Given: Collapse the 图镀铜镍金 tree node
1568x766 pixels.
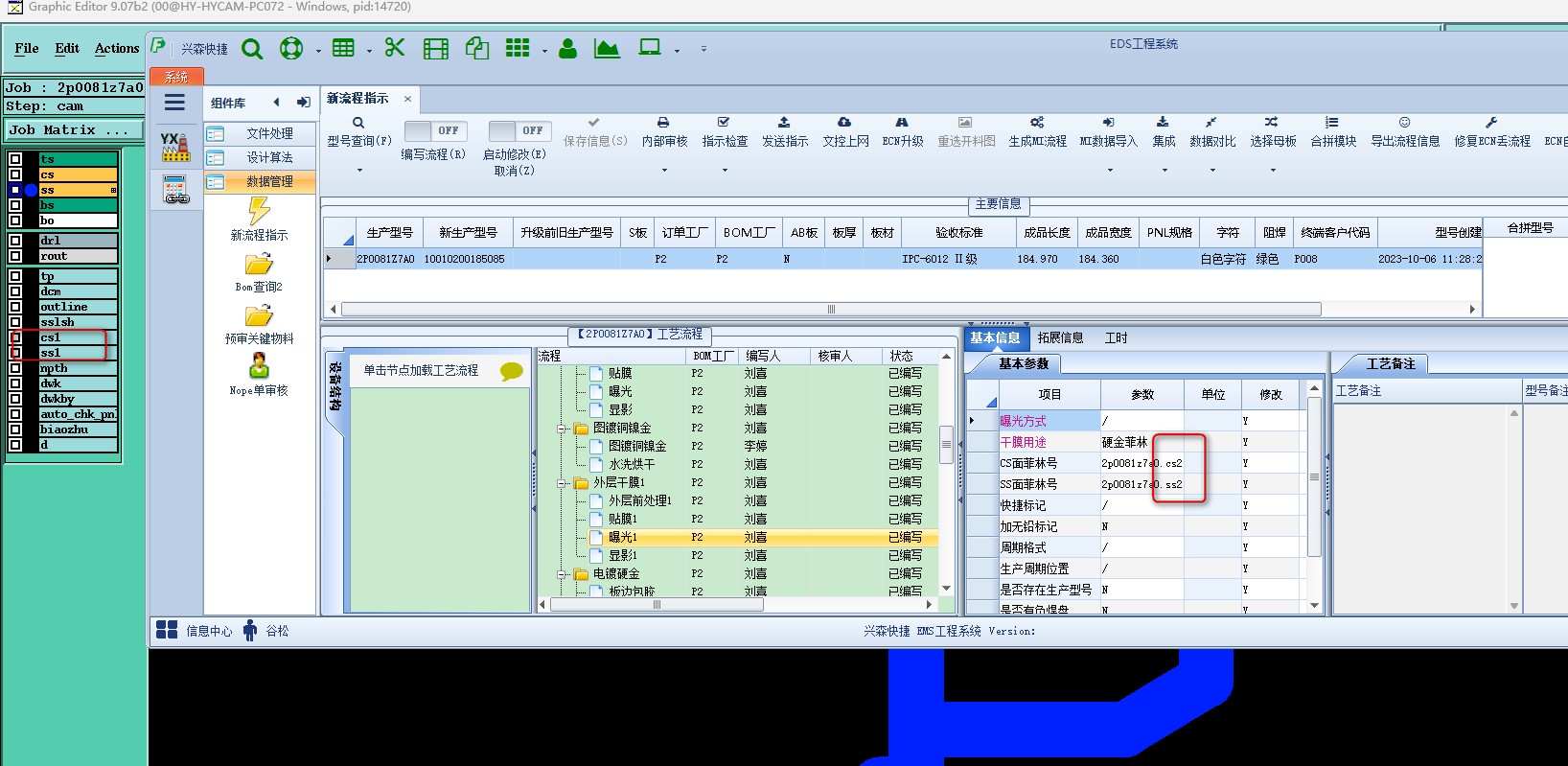Looking at the screenshot, I should coord(563,429).
